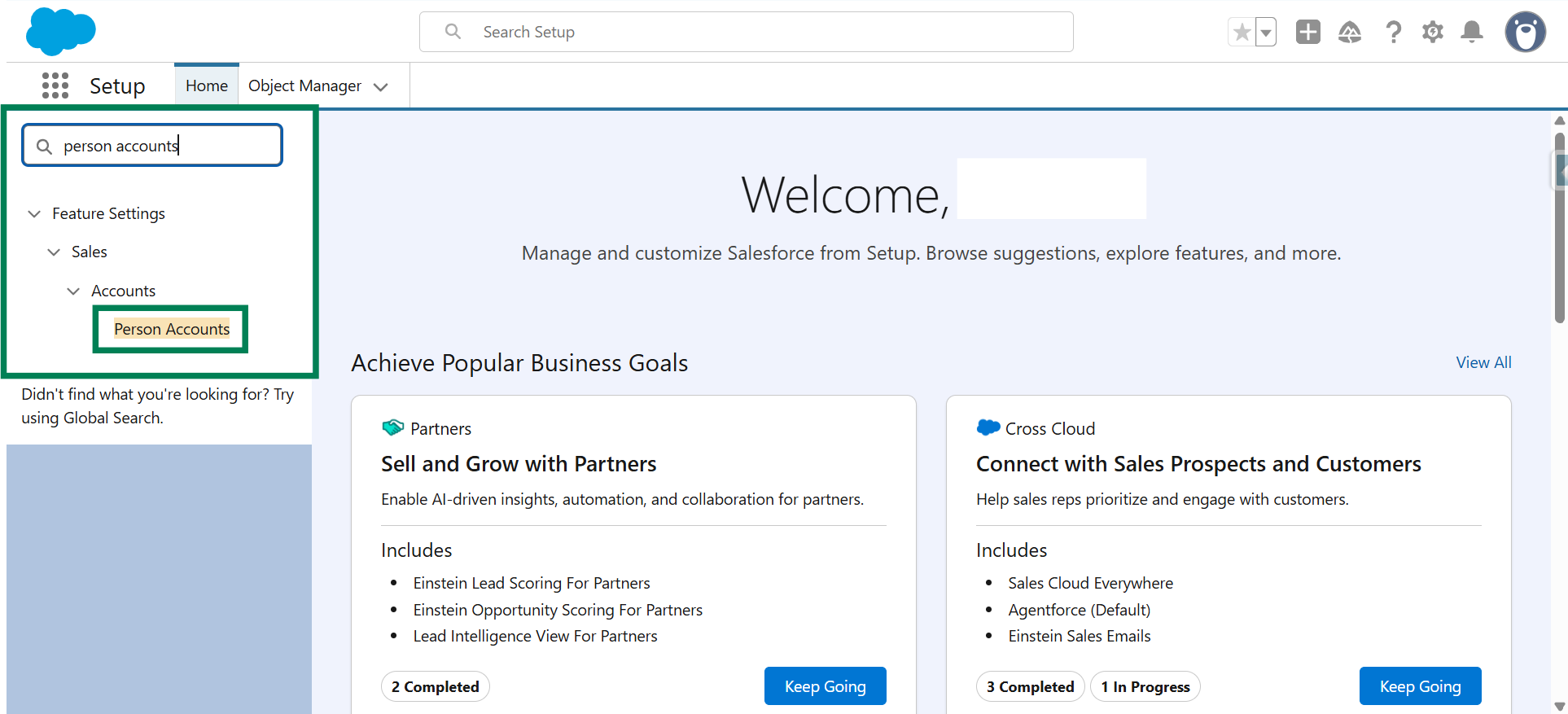Open the notifications bell
This screenshot has height=714, width=1568.
1471,32
